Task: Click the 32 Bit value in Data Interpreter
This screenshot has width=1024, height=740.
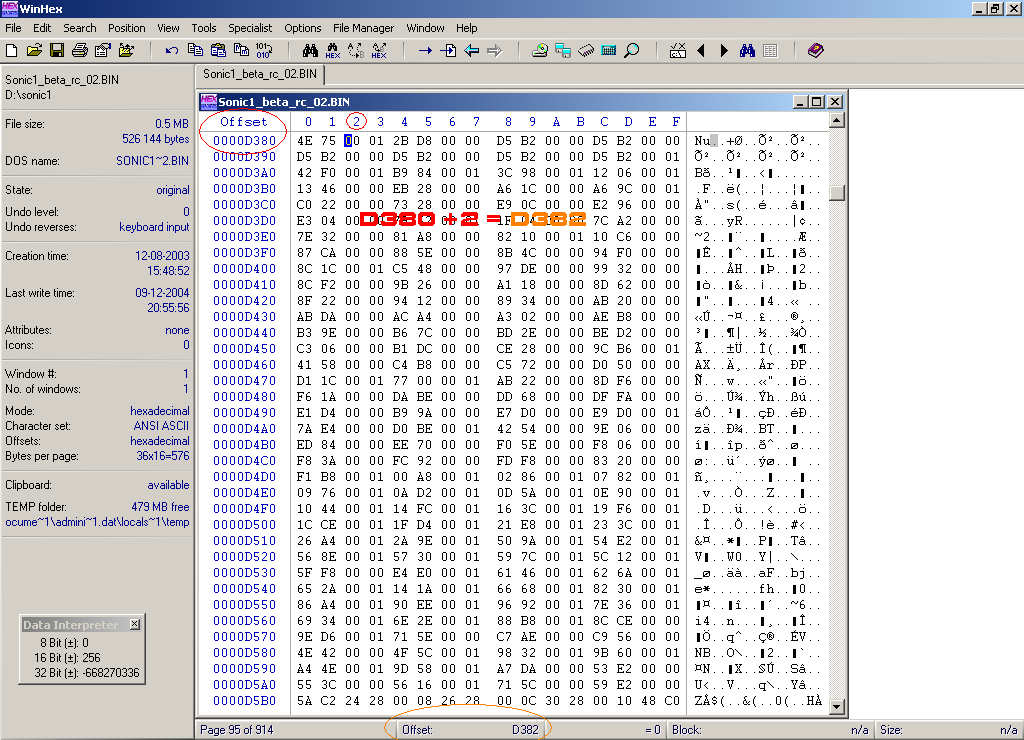Action: pos(112,672)
